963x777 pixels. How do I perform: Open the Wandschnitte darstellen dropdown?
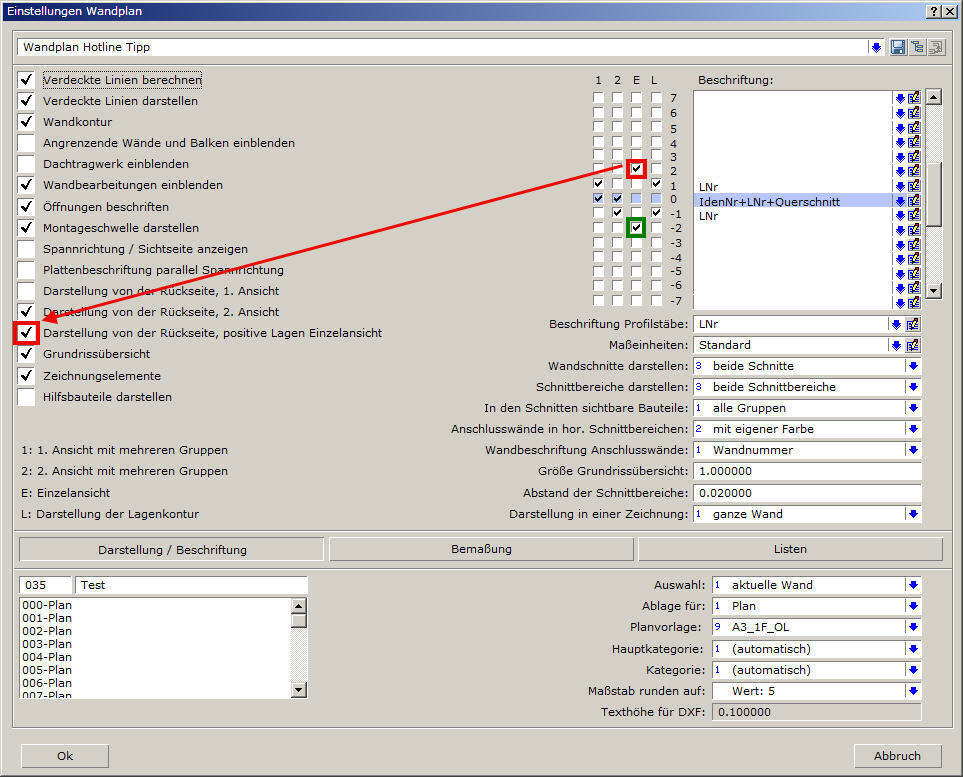tap(912, 366)
